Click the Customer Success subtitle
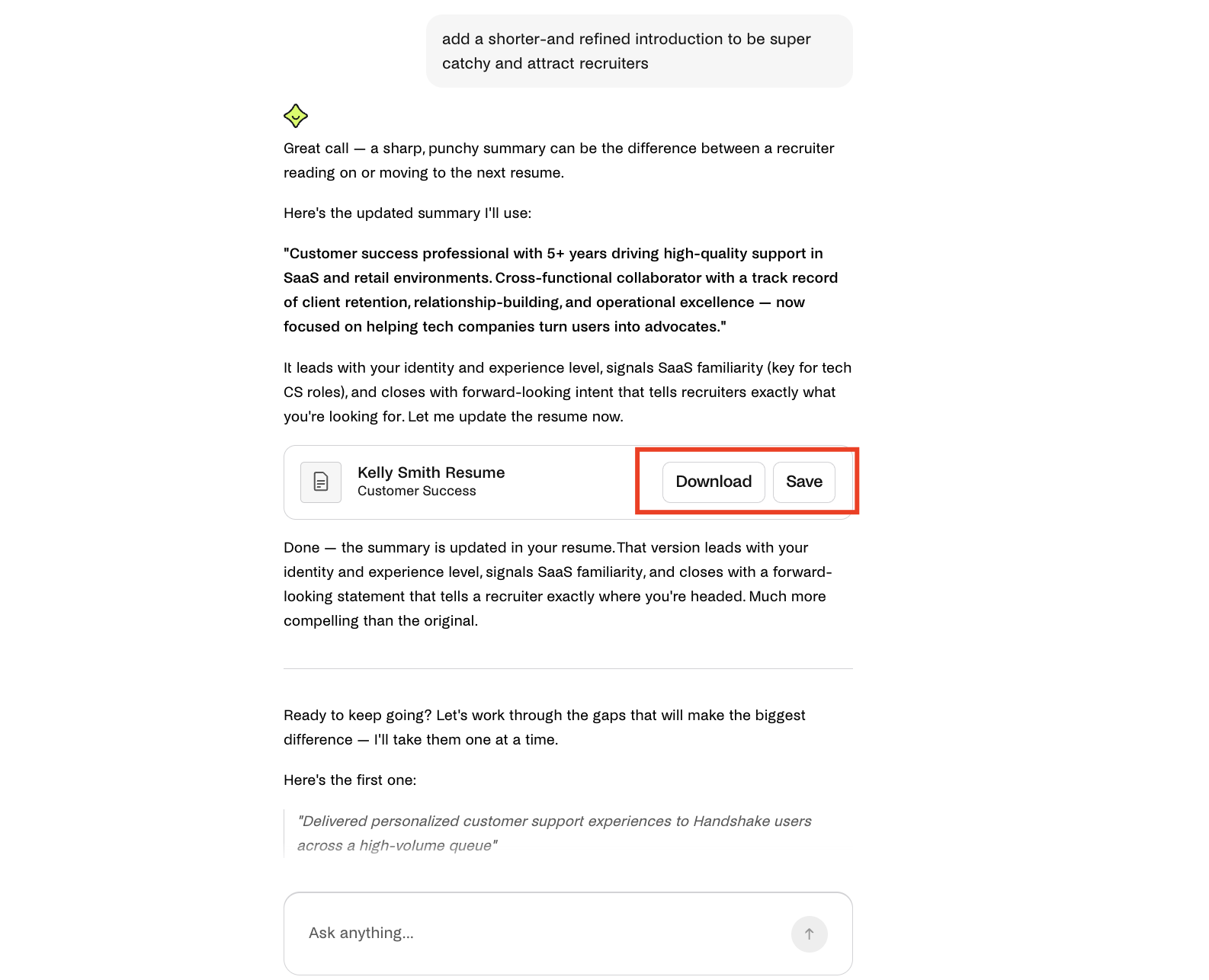This screenshot has width=1209, height=980. (x=417, y=491)
